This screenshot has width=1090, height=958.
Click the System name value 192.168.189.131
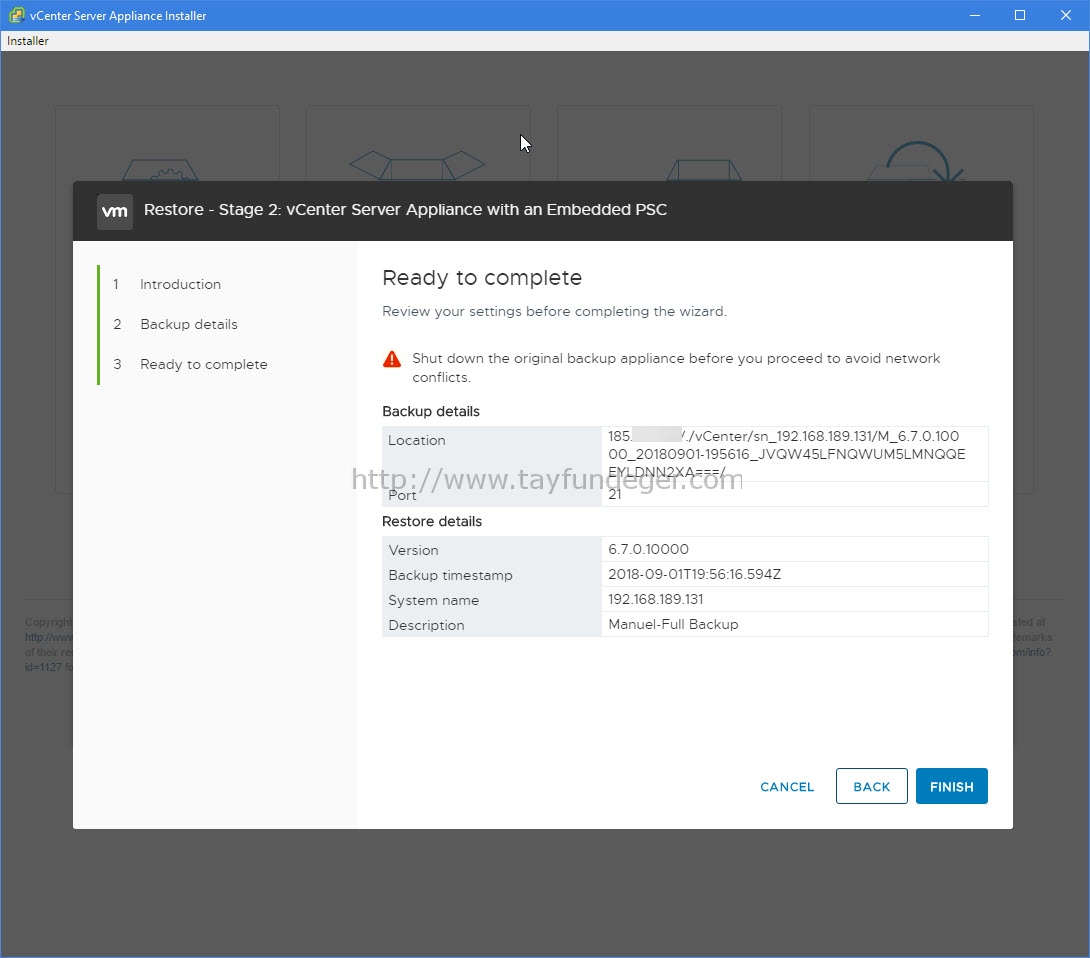tap(656, 599)
